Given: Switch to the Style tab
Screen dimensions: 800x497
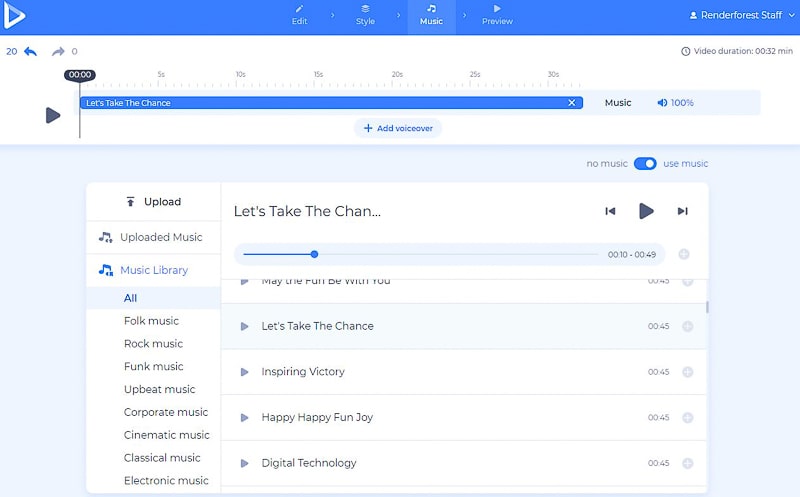Looking at the screenshot, I should click(x=365, y=15).
